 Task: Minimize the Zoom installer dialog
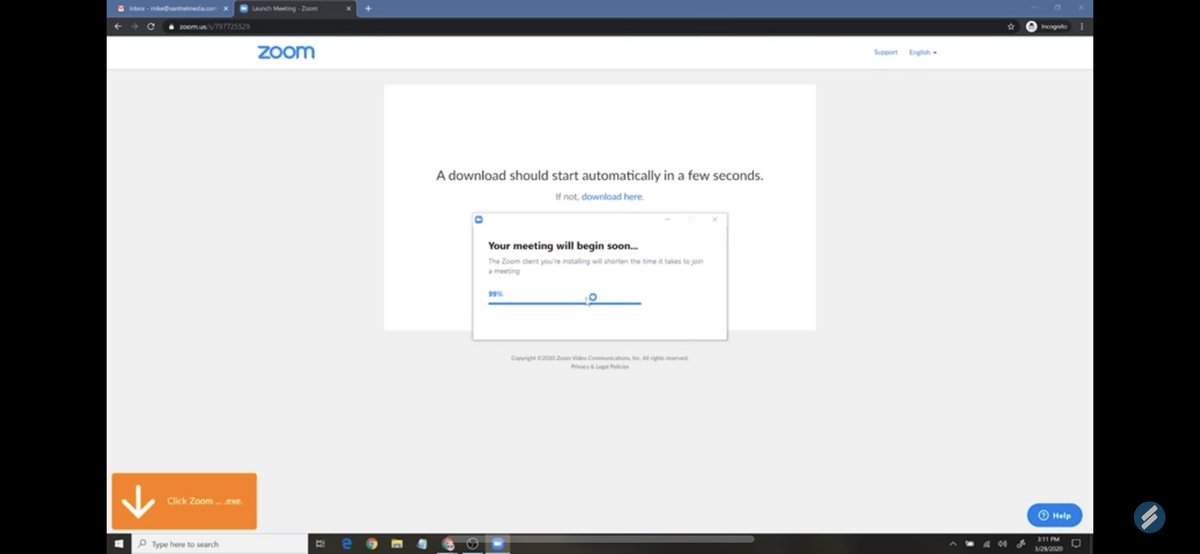pos(668,219)
